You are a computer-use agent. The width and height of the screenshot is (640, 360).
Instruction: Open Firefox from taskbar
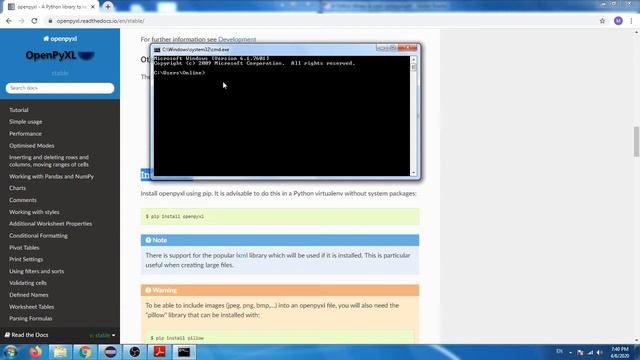tap(36, 352)
